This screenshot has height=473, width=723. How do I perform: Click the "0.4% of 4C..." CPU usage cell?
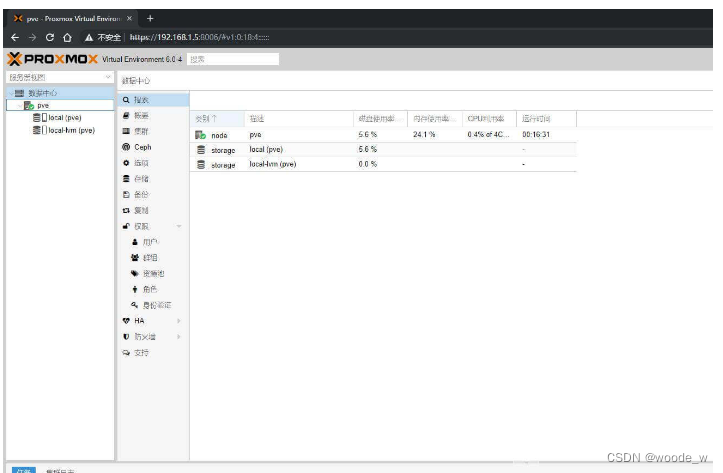[x=488, y=135]
